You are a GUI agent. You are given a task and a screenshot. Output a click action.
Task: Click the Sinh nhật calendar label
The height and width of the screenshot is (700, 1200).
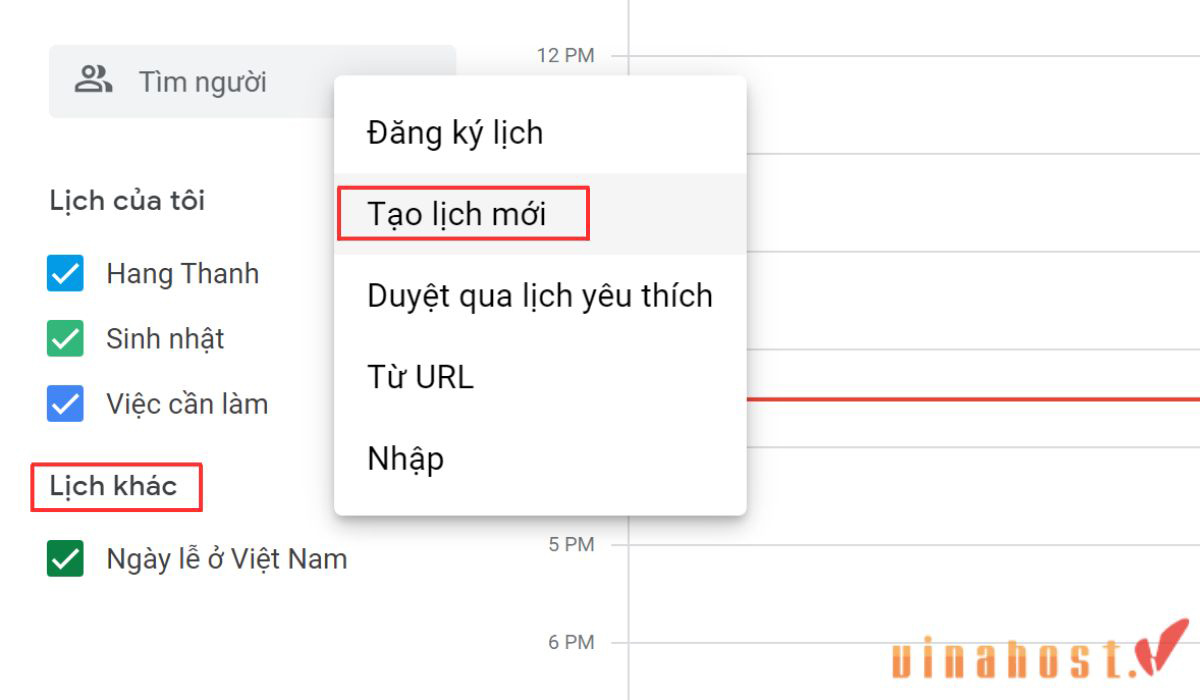(x=165, y=339)
